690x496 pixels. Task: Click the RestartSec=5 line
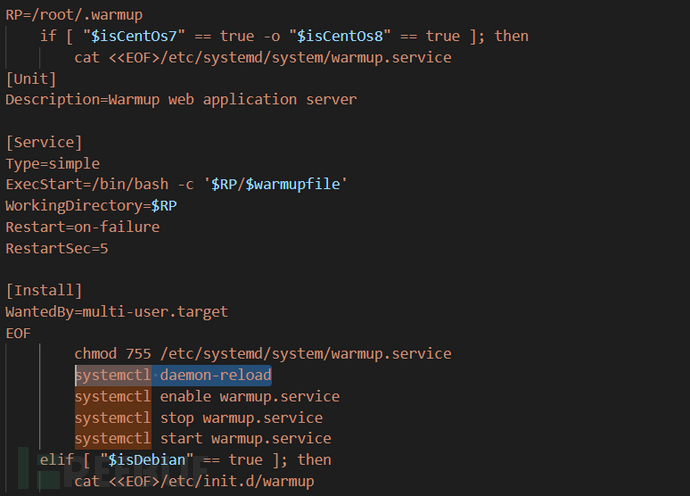57,248
